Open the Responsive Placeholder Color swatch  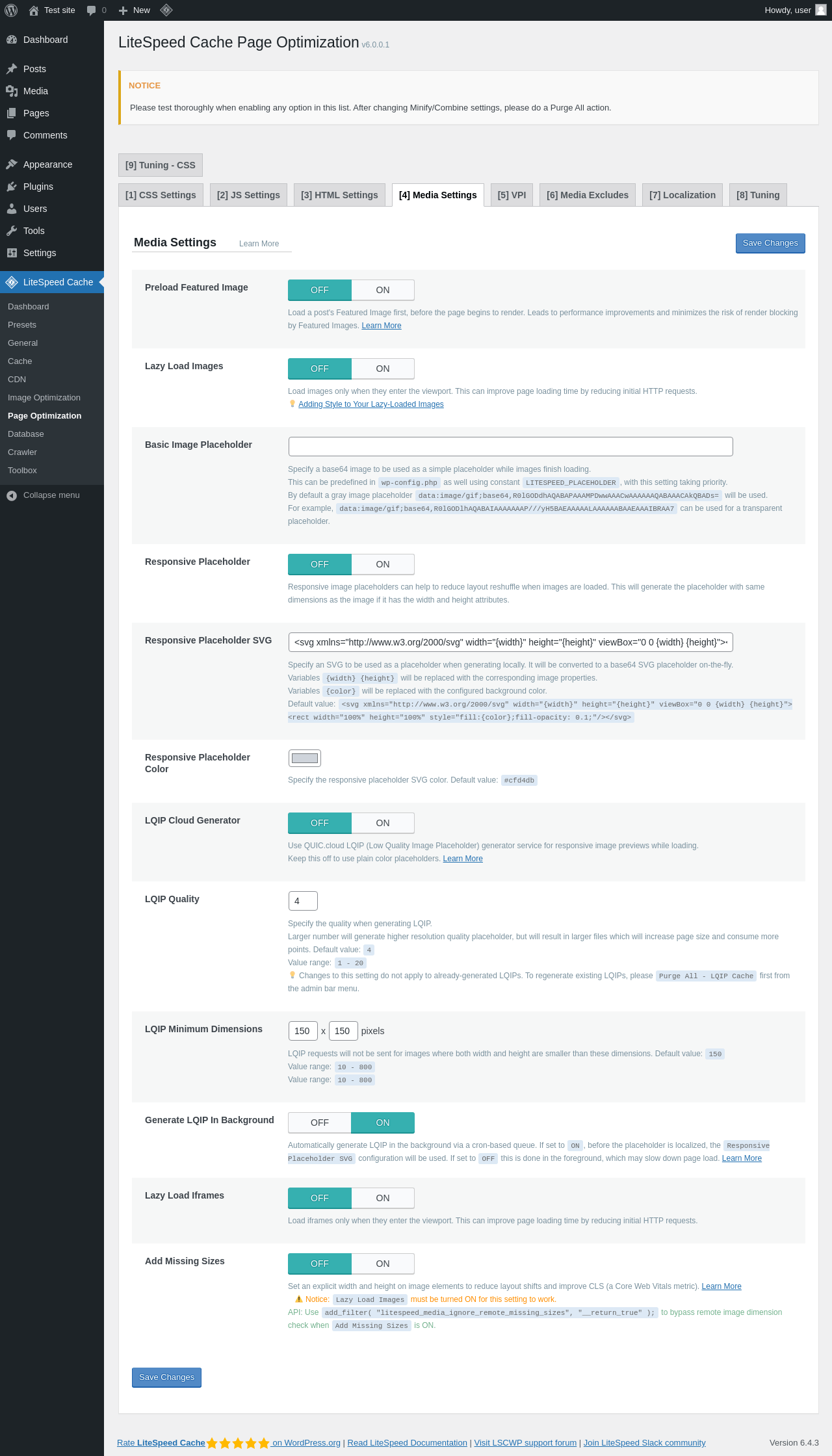point(305,758)
